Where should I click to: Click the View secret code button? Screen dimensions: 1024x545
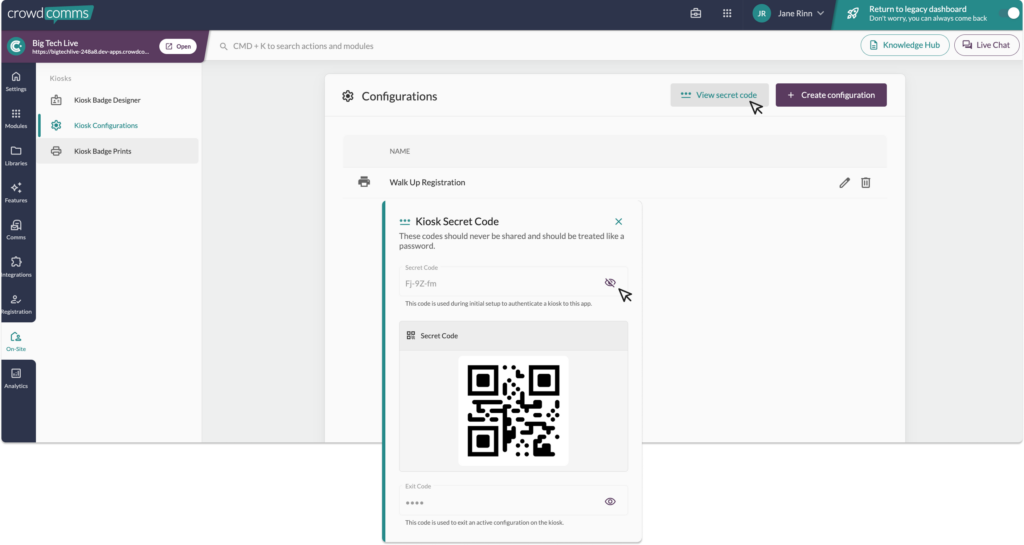[x=719, y=95]
